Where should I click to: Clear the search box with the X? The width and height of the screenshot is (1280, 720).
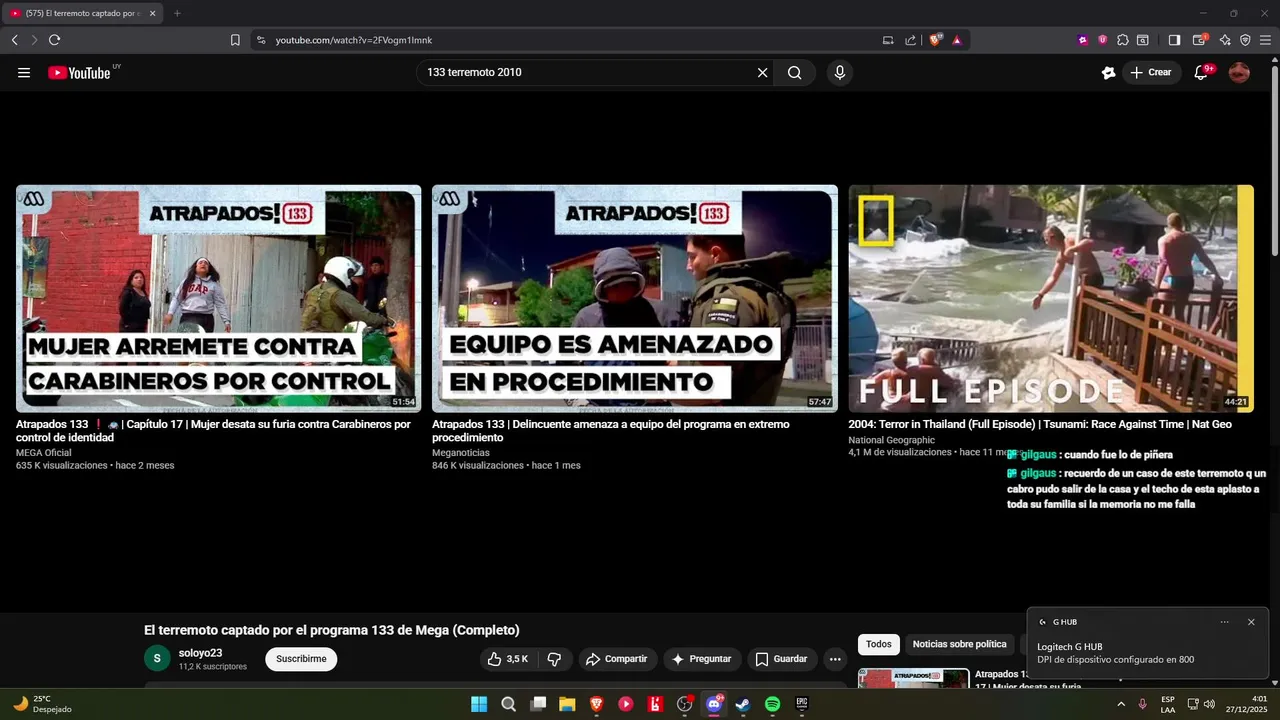click(762, 72)
